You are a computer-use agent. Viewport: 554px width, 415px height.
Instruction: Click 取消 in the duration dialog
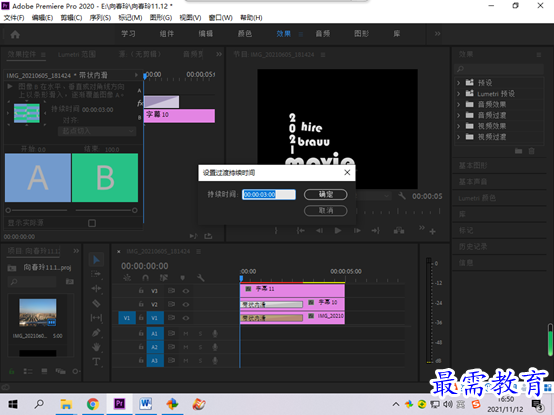(x=326, y=211)
